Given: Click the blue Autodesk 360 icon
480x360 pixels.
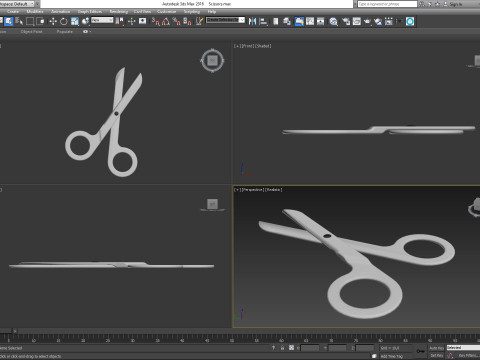Looking at the screenshot, I should click(410, 22).
